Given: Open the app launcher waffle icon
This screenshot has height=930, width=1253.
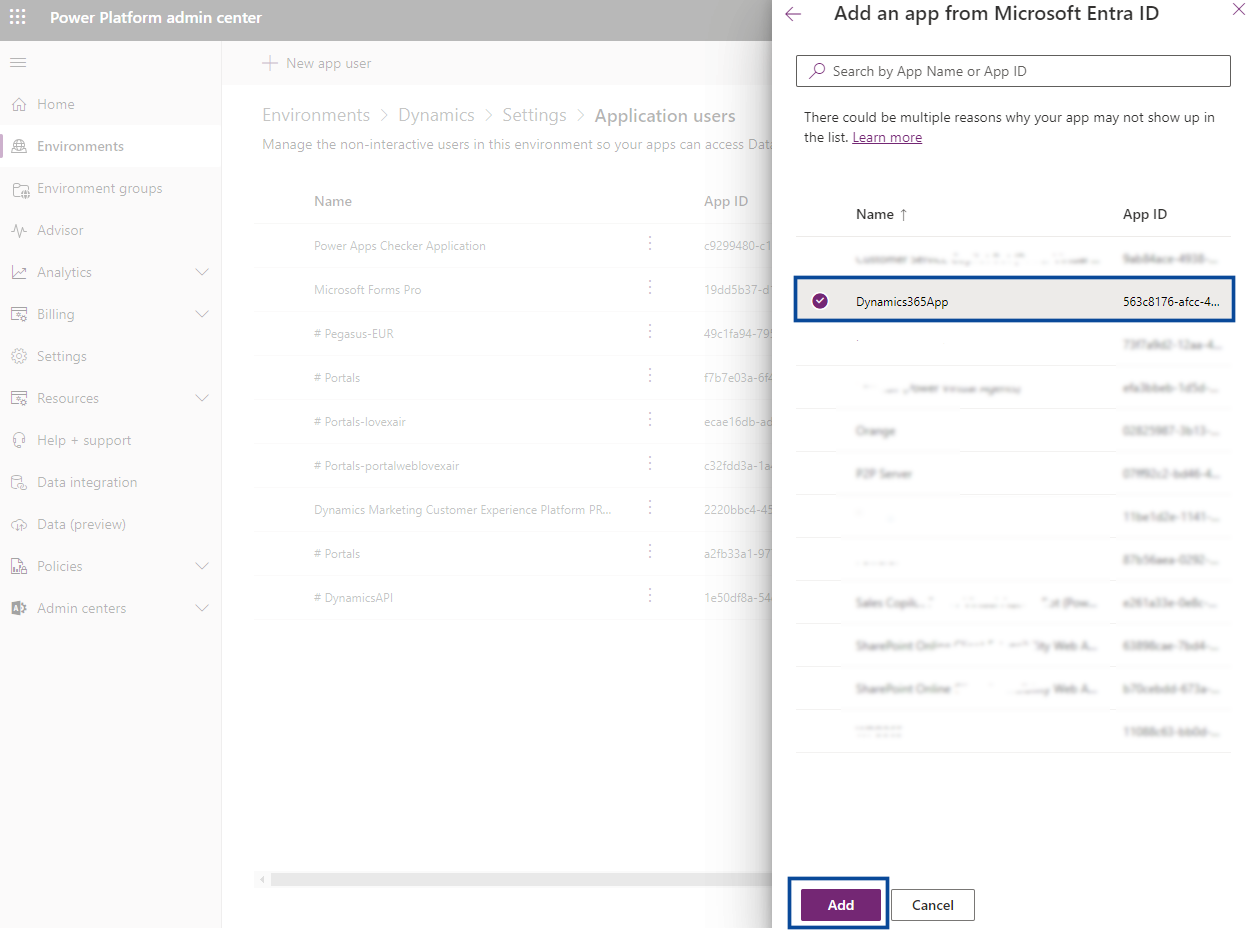Looking at the screenshot, I should click(x=18, y=17).
